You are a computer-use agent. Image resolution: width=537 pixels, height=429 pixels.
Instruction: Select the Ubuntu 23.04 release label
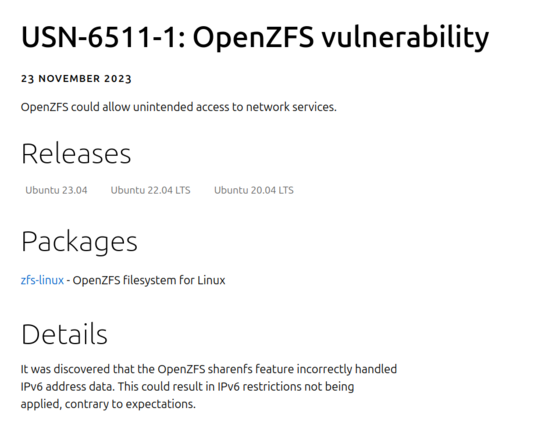[56, 190]
